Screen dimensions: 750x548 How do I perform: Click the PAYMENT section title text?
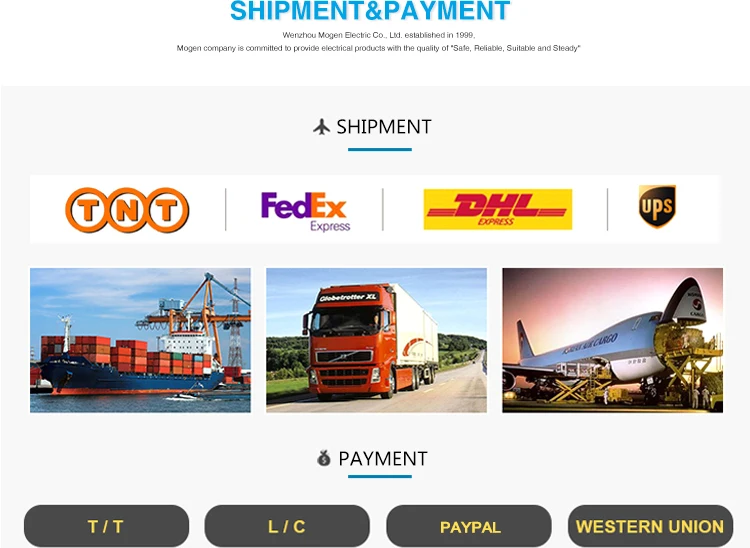383,459
